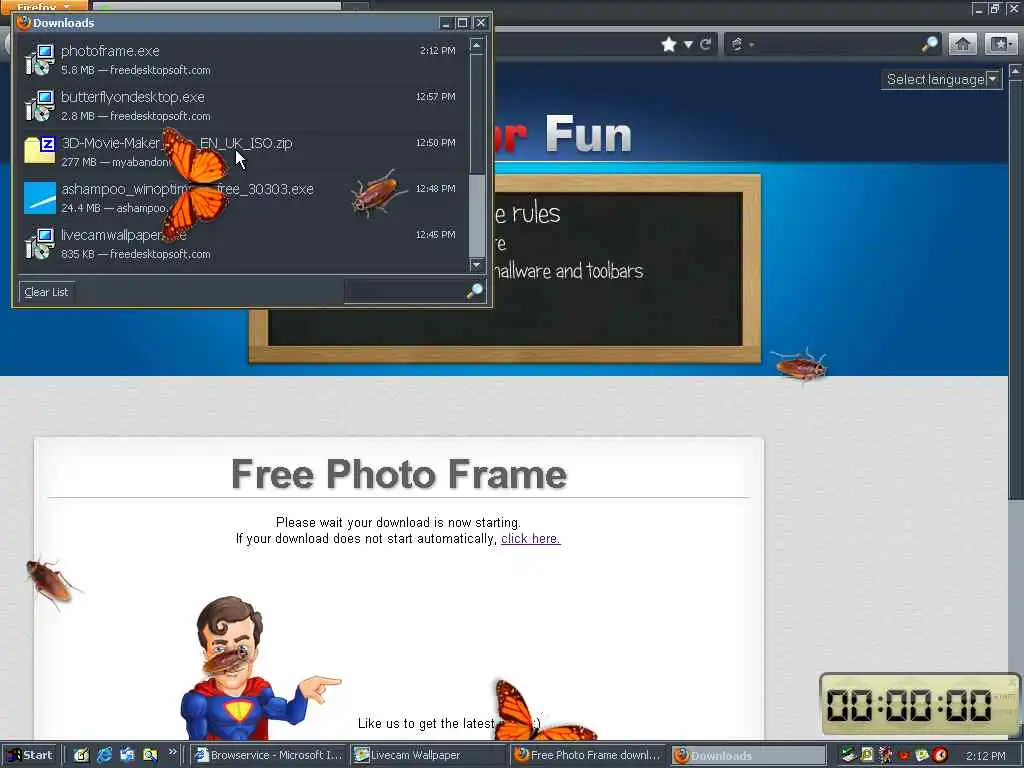Screen dimensions: 1024x768
Task: Click the red circular clock tray icon
Action: click(x=940, y=756)
